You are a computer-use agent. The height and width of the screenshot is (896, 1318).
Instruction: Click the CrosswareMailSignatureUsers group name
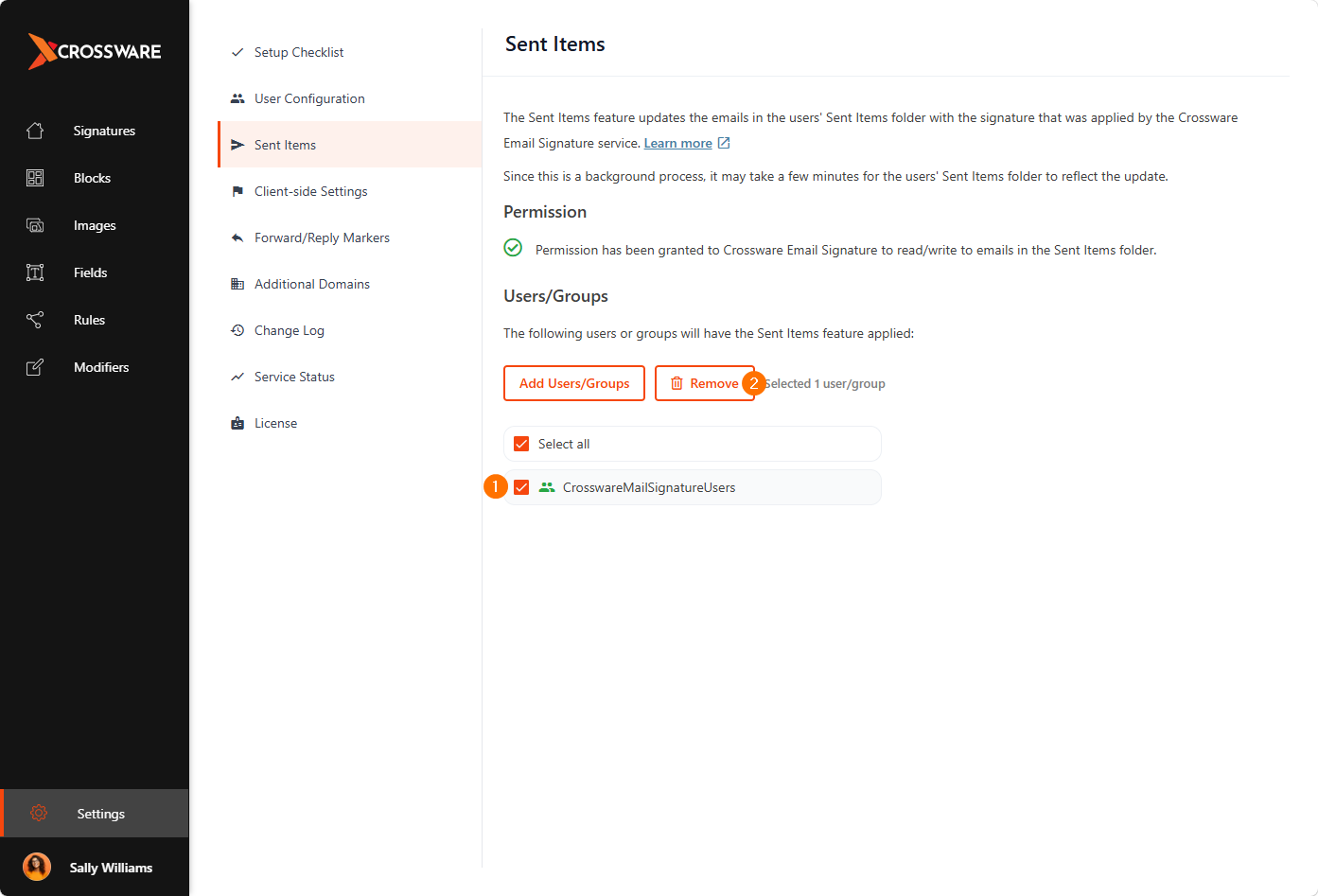coord(649,487)
